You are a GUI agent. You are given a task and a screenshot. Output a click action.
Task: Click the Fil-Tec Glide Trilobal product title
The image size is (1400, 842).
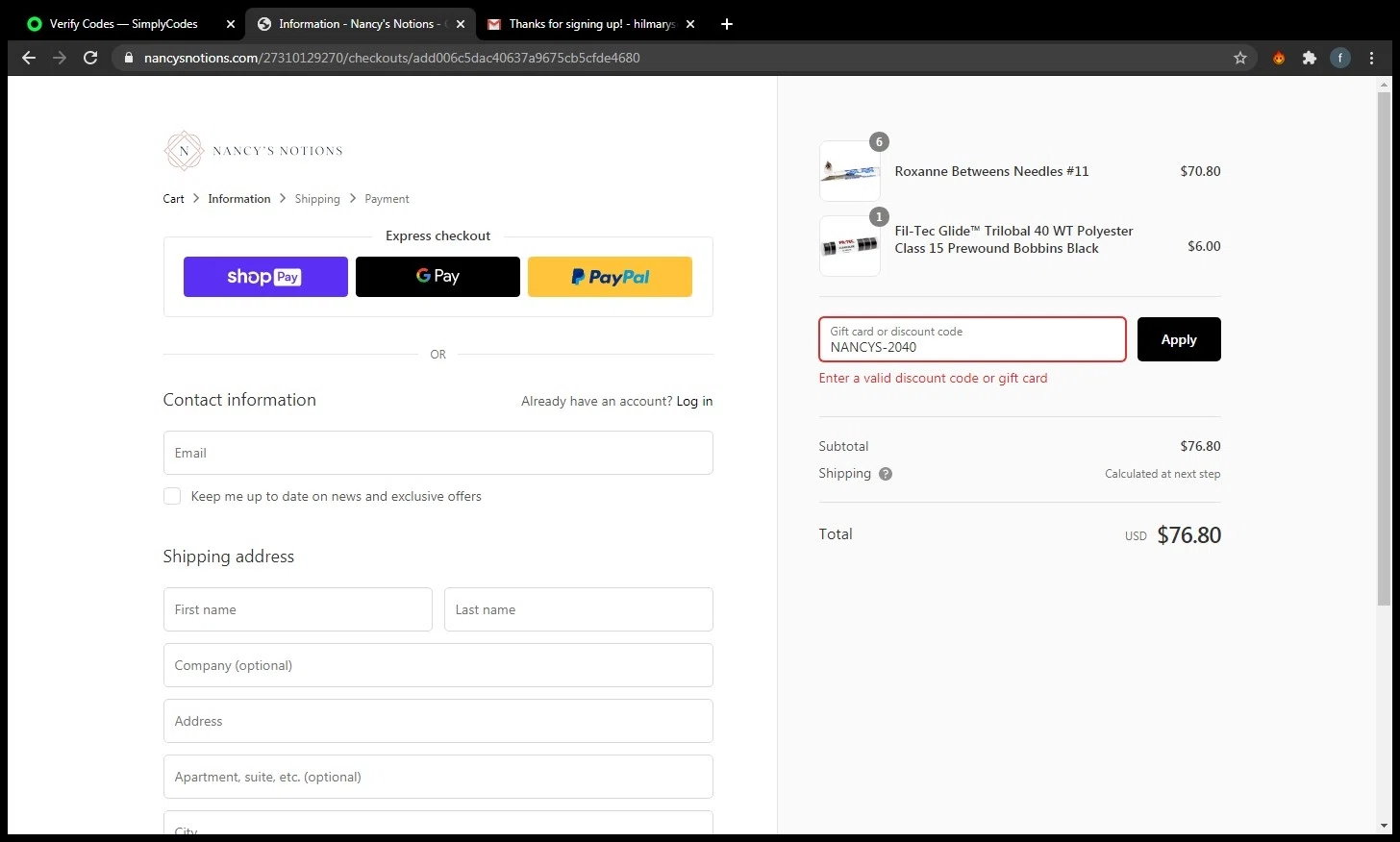point(1013,239)
